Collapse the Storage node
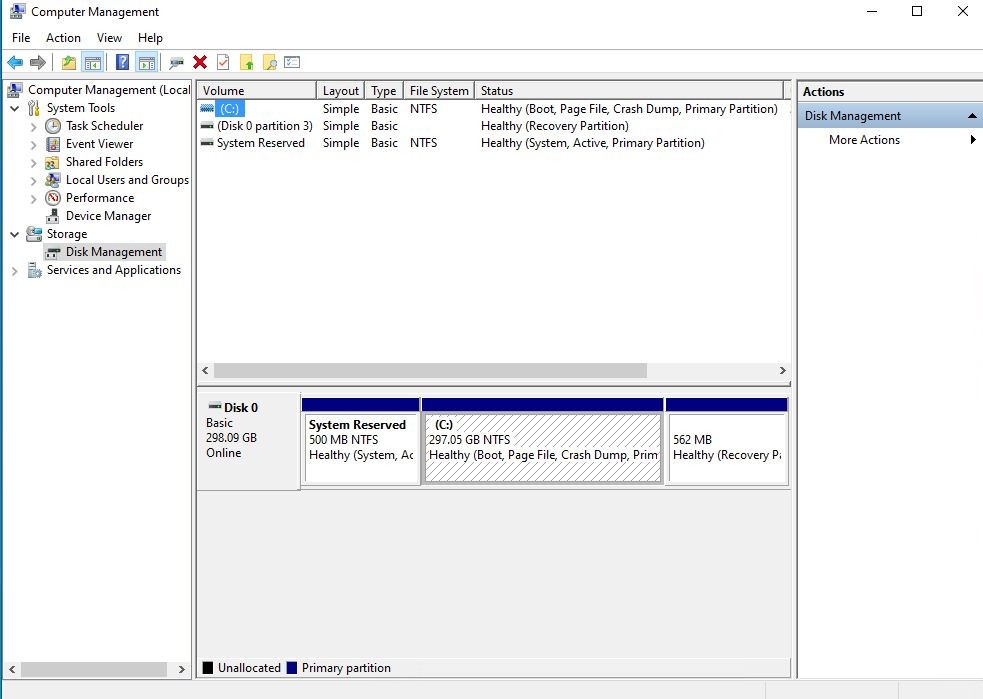Image resolution: width=983 pixels, height=699 pixels. point(14,234)
